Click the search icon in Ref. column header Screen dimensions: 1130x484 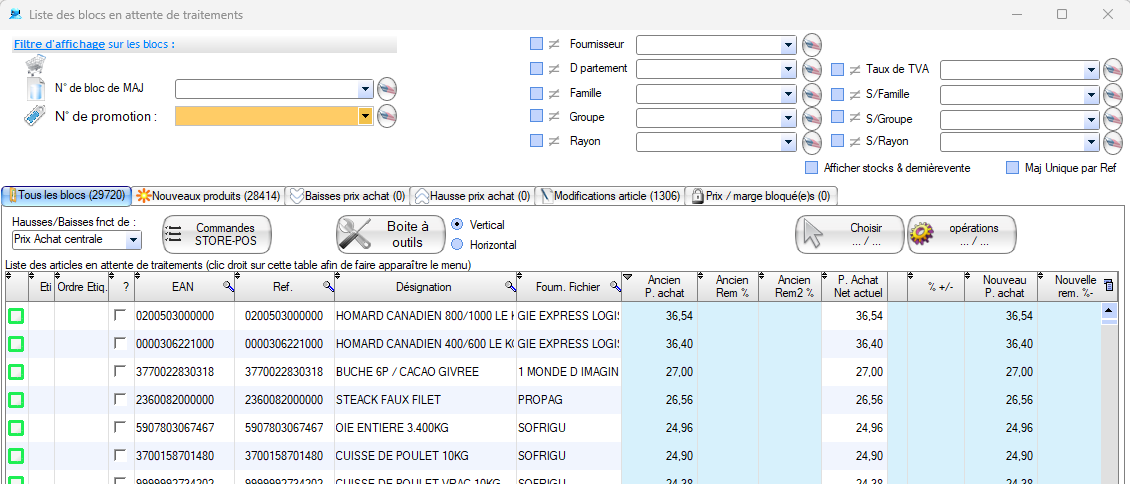coord(327,287)
